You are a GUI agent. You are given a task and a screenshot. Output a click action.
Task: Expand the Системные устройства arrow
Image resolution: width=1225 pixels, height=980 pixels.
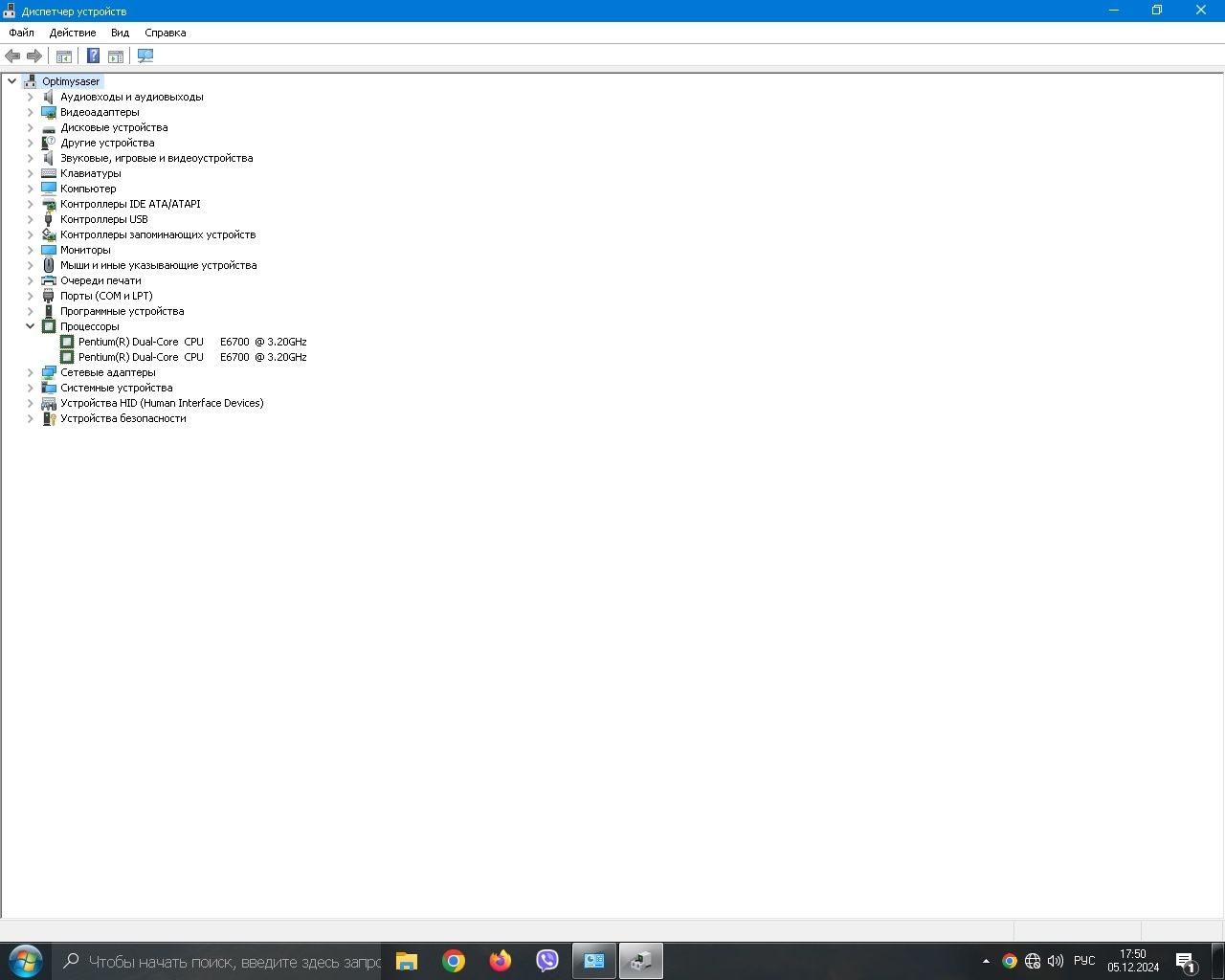(30, 388)
